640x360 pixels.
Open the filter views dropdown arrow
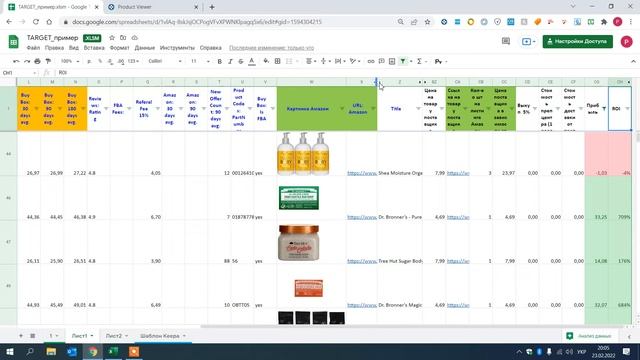411,61
